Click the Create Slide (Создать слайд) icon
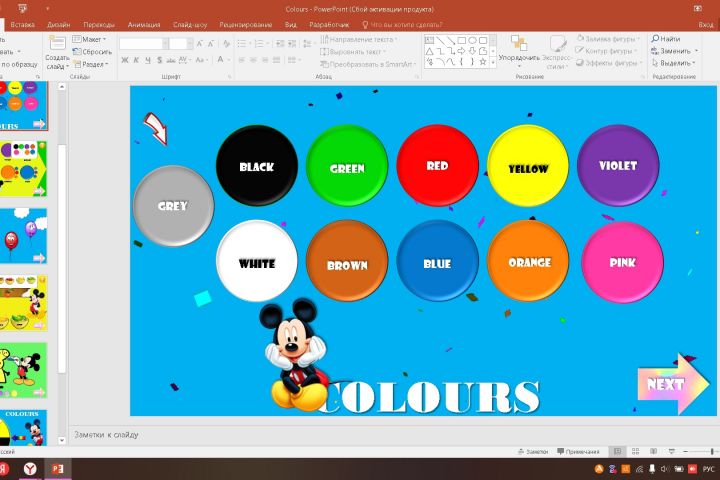Viewport: 720px width, 480px height. point(57,44)
